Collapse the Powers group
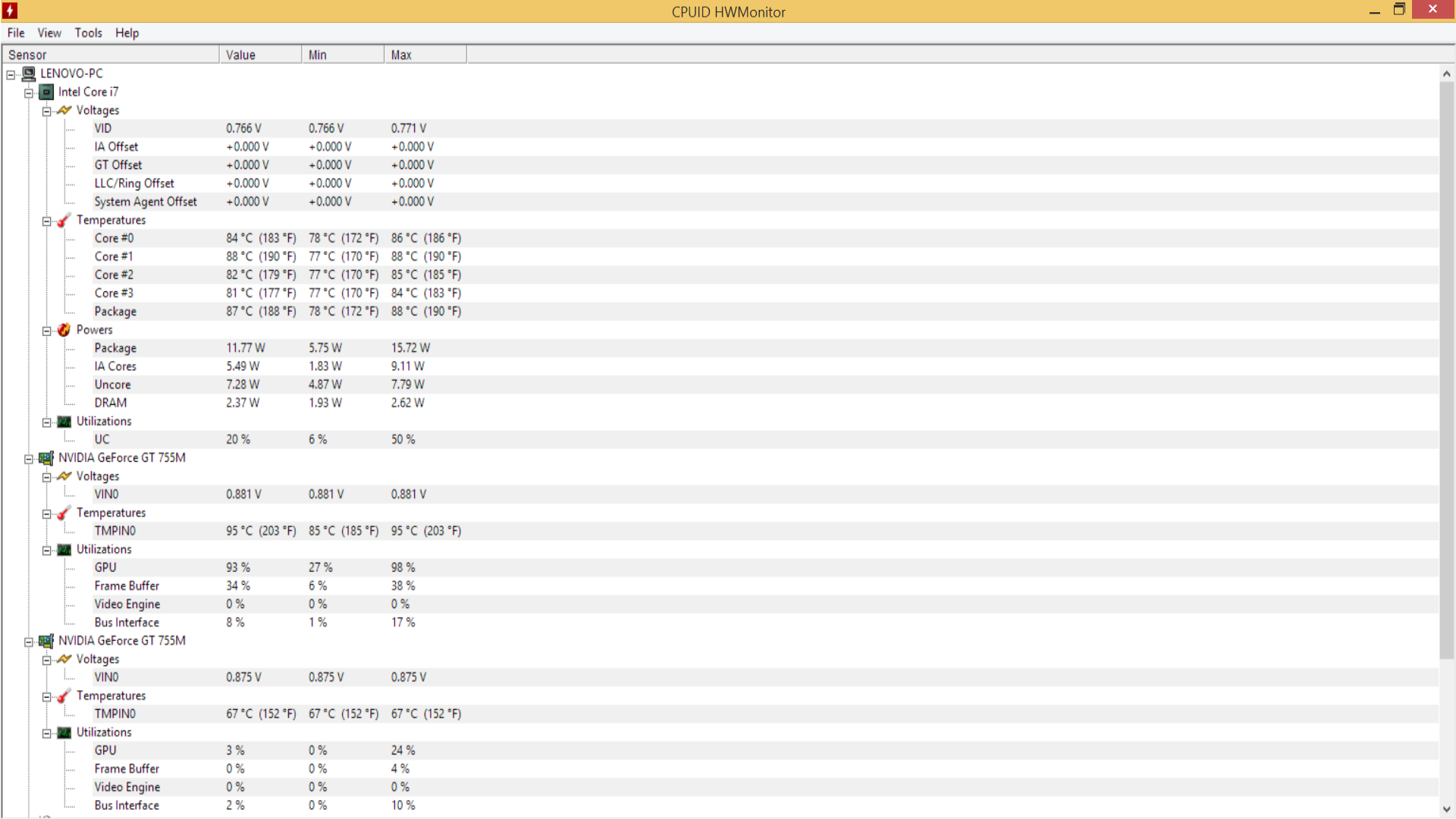Viewport: 1456px width, 819px height. click(47, 331)
